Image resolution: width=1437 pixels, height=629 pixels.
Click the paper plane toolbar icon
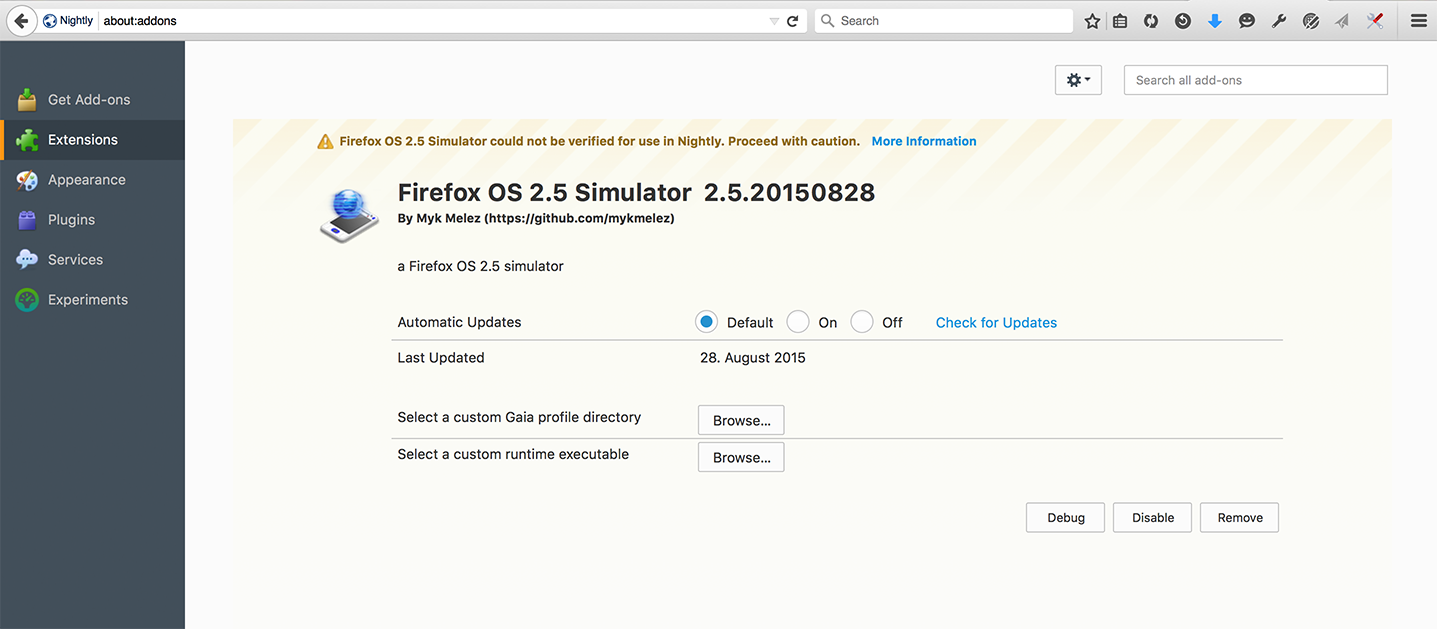(x=1343, y=21)
